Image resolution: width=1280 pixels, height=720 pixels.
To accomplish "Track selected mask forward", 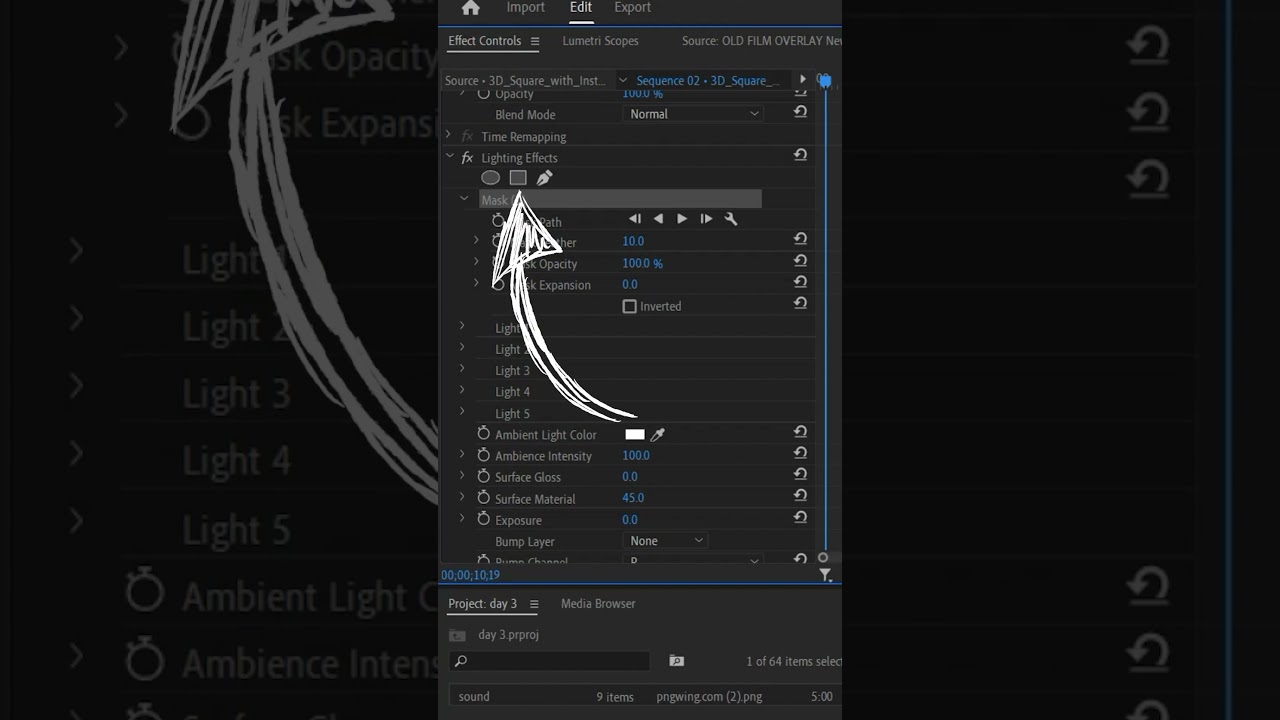I will 682,219.
